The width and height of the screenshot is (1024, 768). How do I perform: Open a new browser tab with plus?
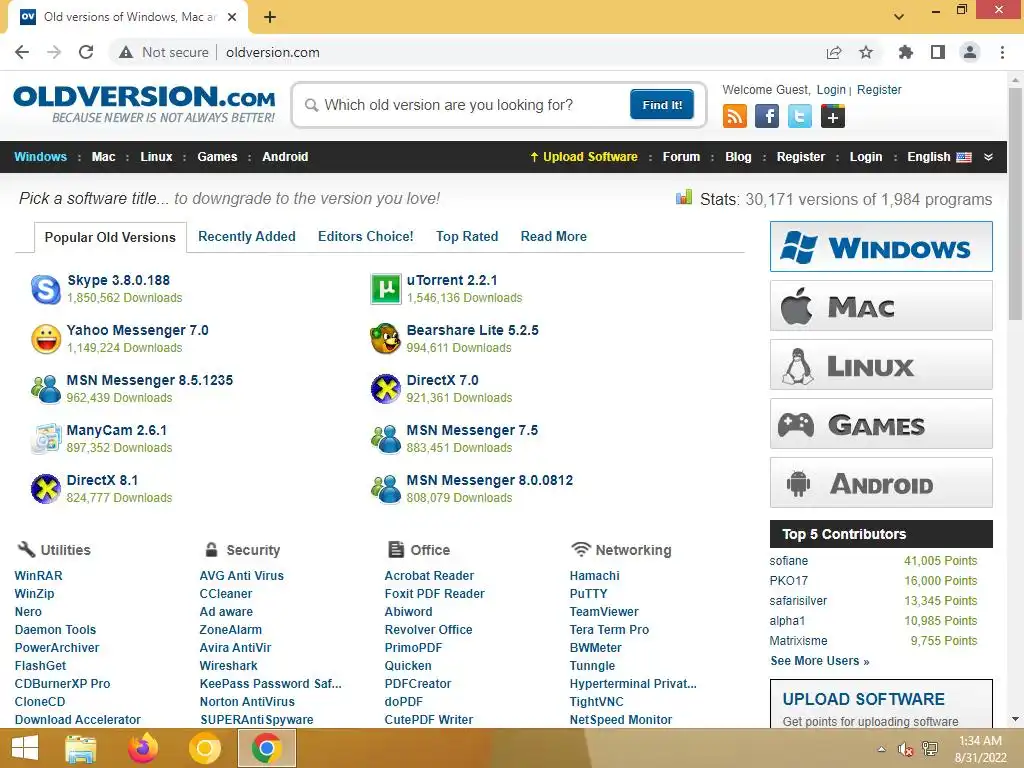click(x=270, y=17)
